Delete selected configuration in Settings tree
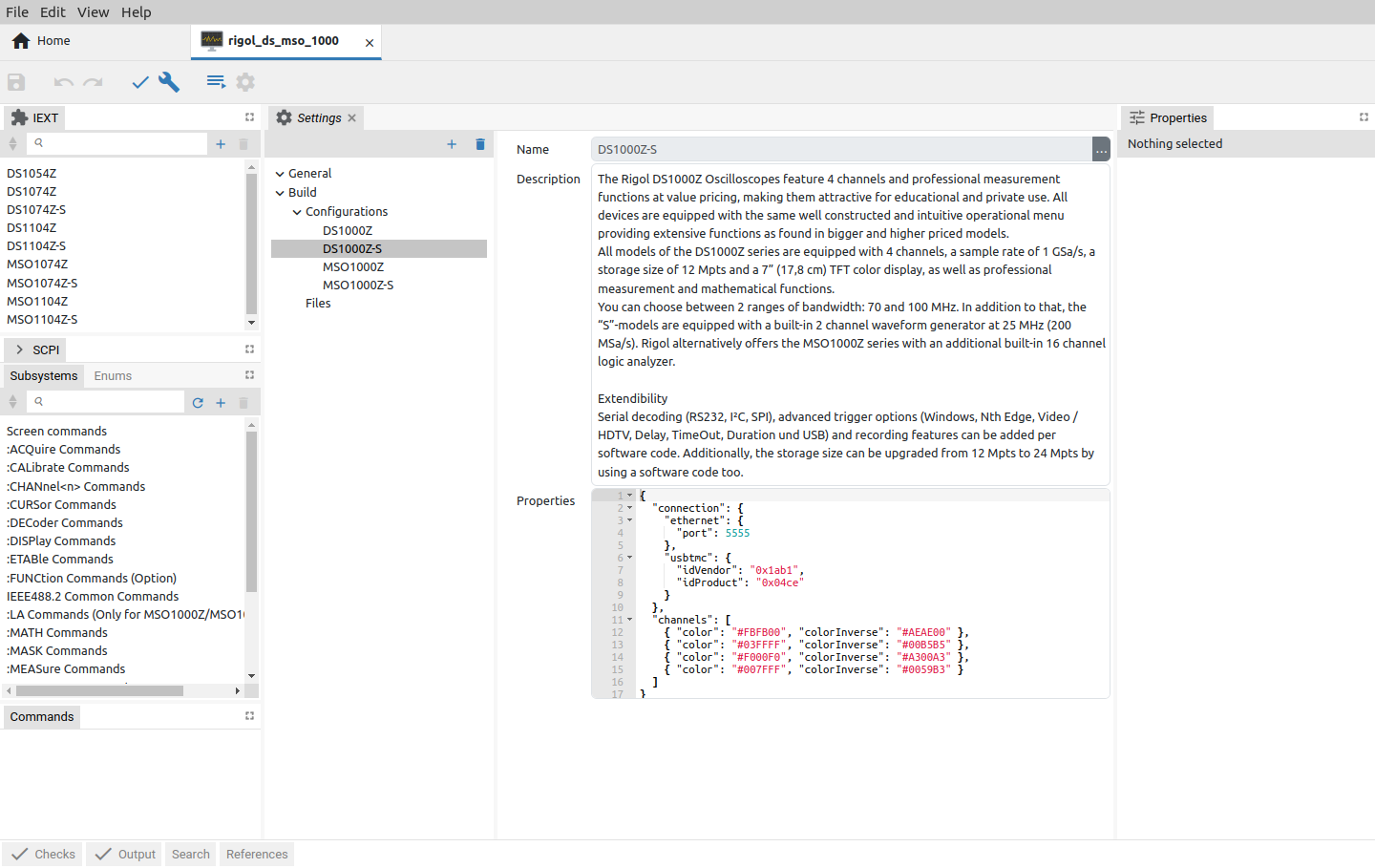The height and width of the screenshot is (868, 1375). coord(480,144)
